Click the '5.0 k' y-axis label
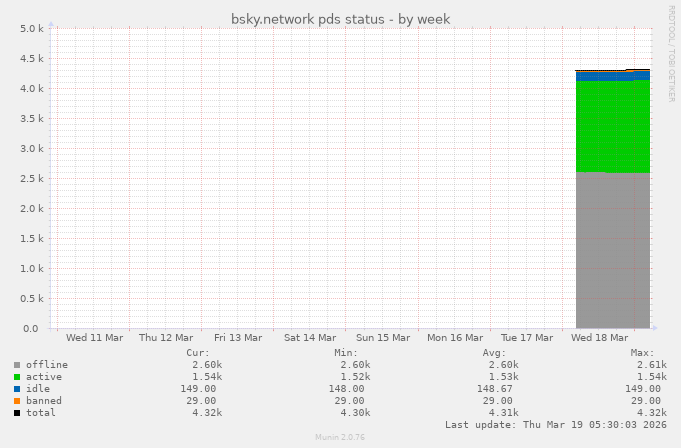 32,29
